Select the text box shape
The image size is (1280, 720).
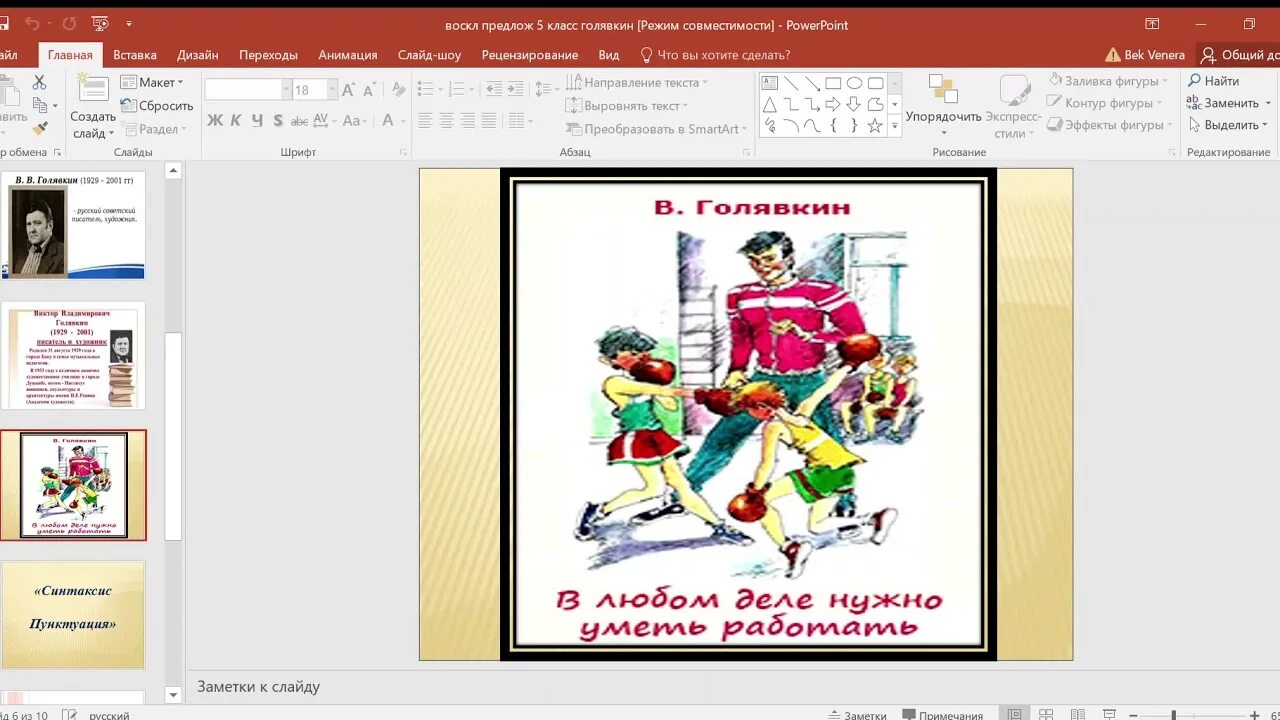[770, 83]
